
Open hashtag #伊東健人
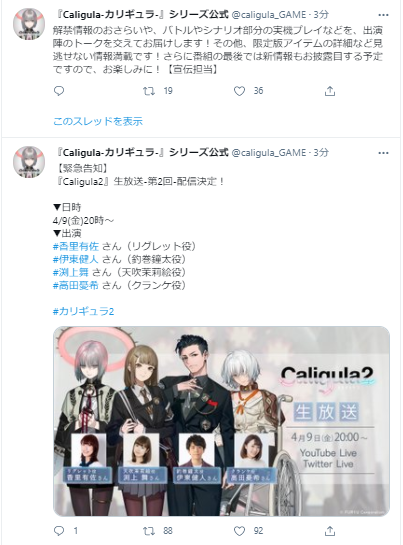tap(76, 259)
